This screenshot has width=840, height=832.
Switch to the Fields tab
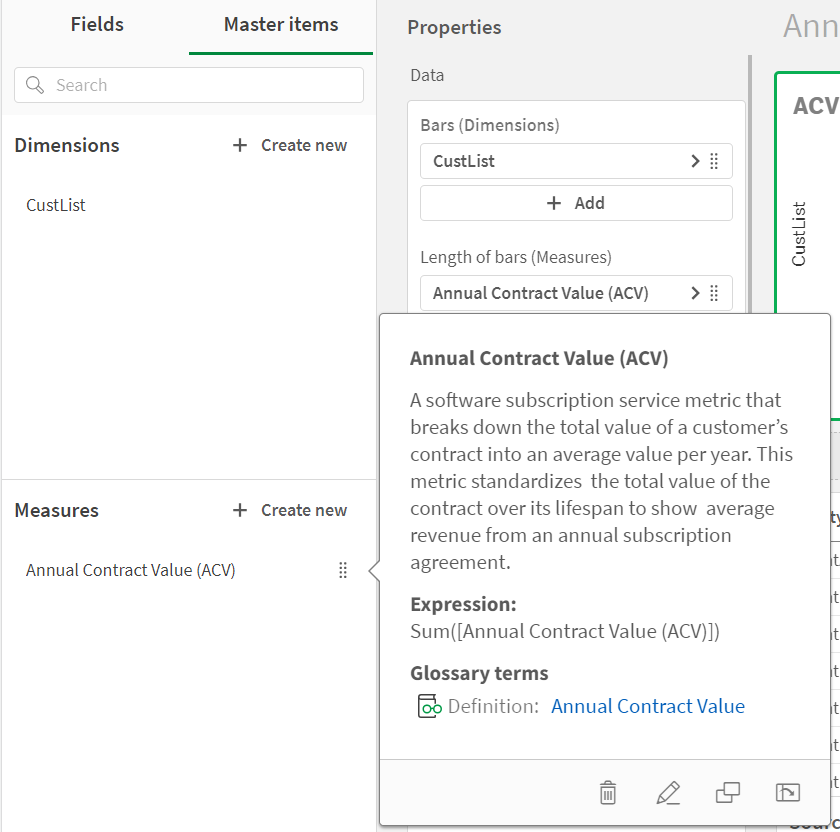pyautogui.click(x=97, y=25)
